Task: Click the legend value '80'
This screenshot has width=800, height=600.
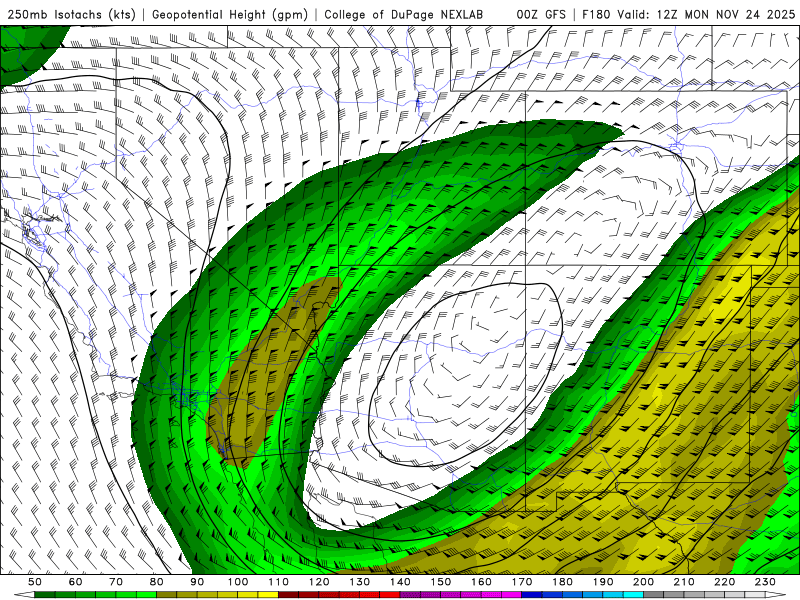Action: [157, 582]
